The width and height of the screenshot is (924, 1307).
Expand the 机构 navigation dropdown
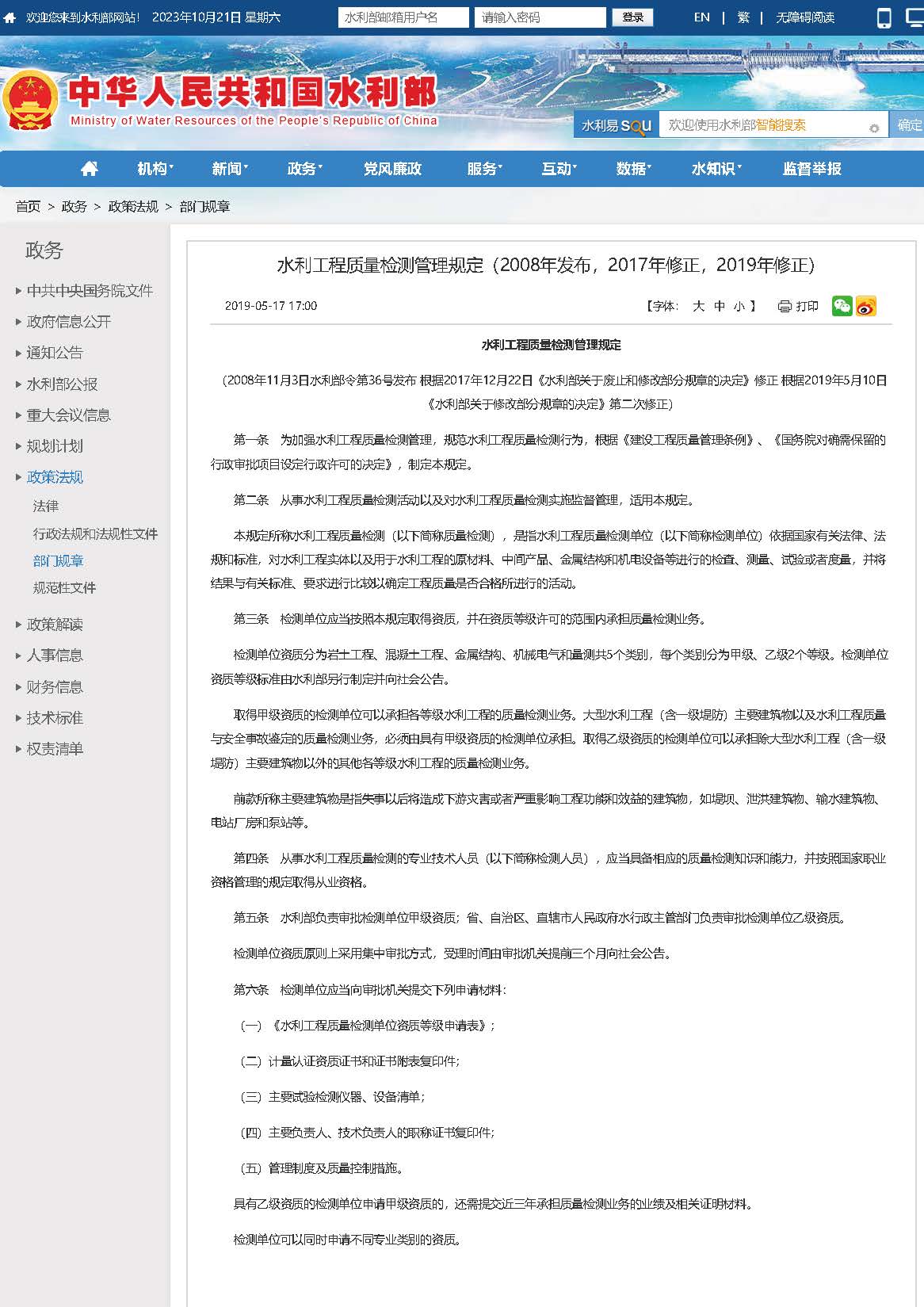155,169
